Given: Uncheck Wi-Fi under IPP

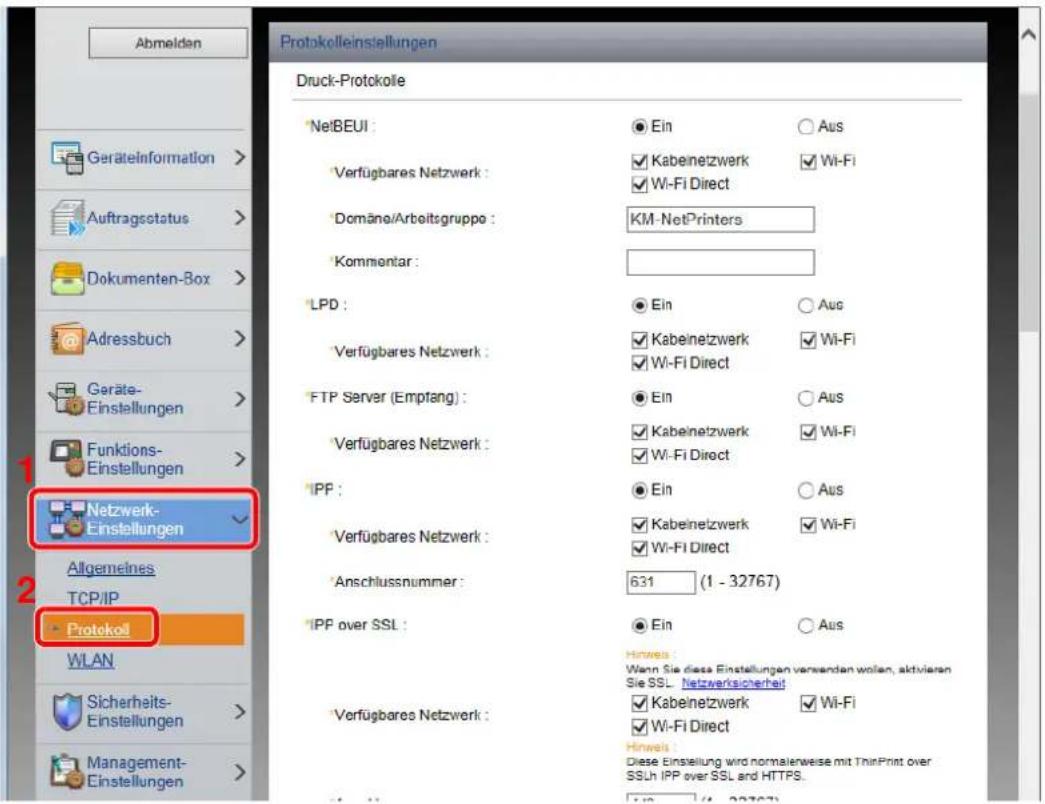Looking at the screenshot, I should tap(808, 525).
